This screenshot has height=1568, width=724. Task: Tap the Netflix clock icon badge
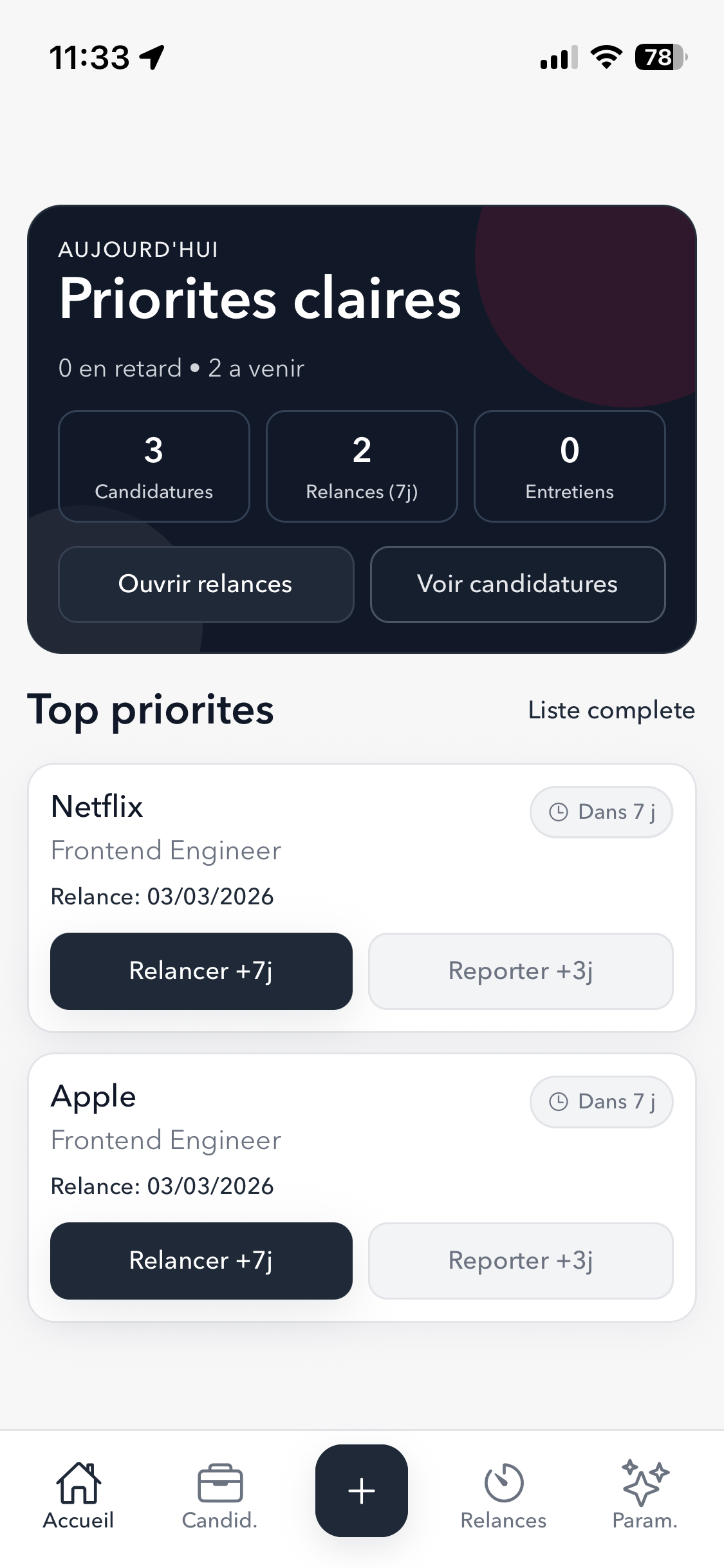pyautogui.click(x=559, y=812)
